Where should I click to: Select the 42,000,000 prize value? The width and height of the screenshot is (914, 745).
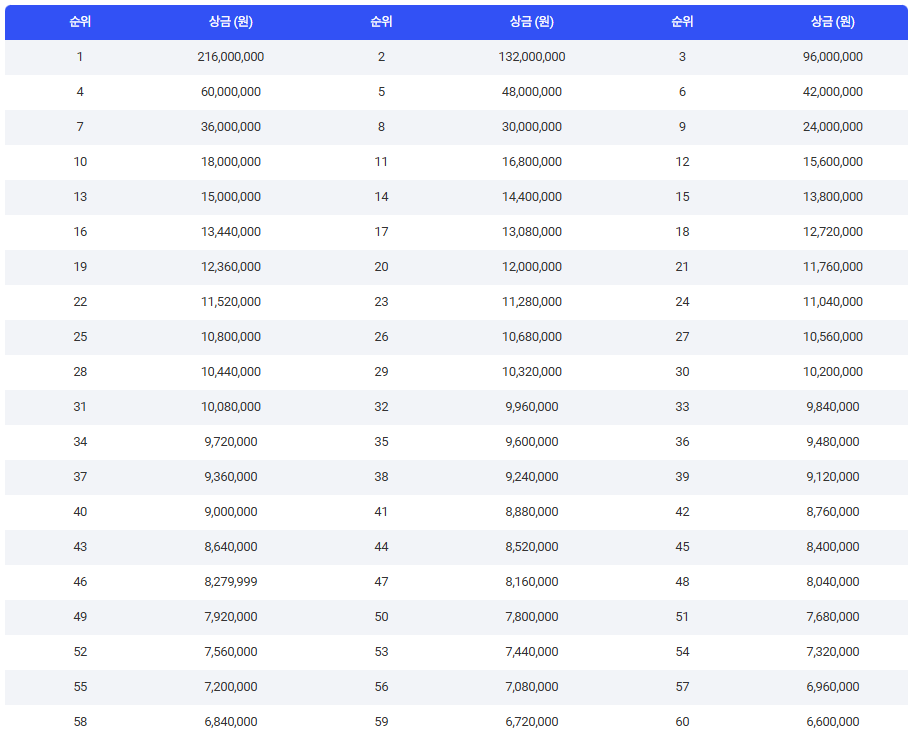tap(832, 92)
